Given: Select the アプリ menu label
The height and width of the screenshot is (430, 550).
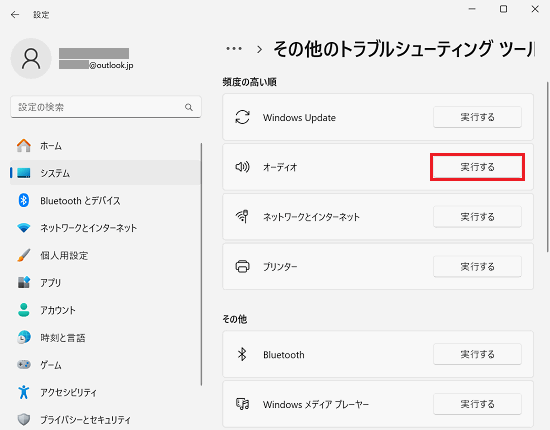Looking at the screenshot, I should (x=51, y=283).
